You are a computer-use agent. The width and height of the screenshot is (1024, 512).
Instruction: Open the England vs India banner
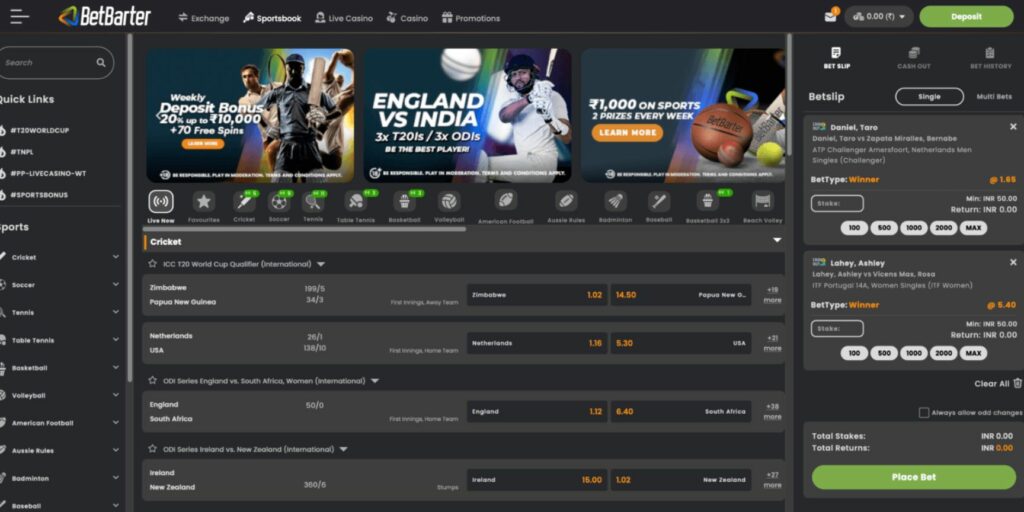coord(467,115)
